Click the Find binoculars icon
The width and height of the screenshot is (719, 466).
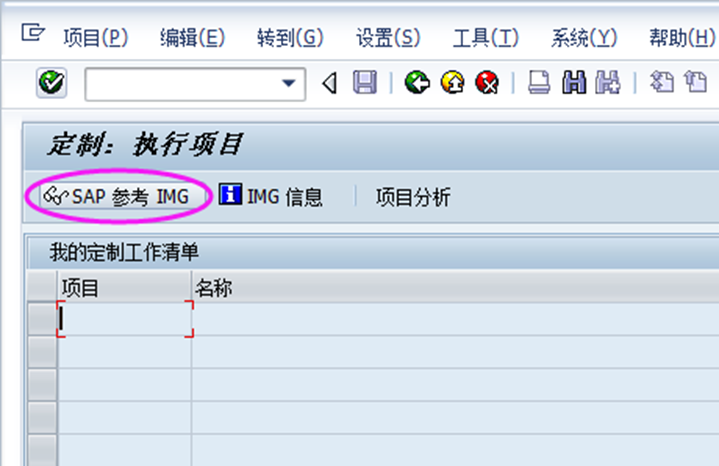574,83
